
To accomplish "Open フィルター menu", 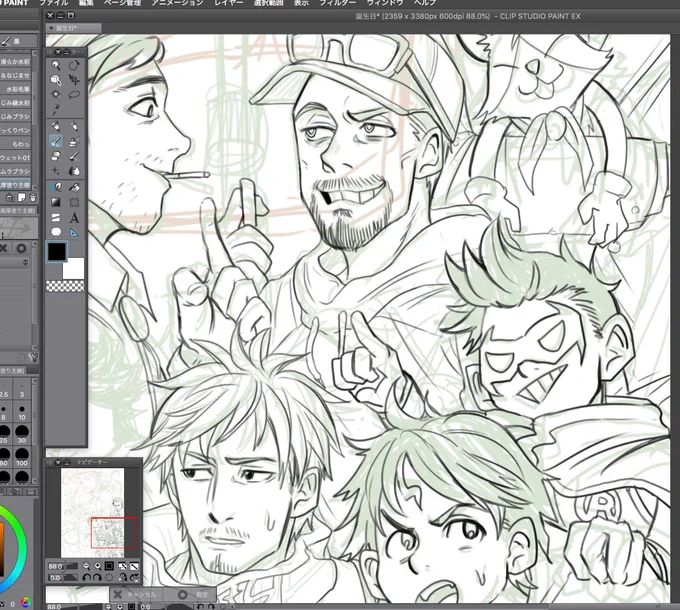I will (338, 3).
